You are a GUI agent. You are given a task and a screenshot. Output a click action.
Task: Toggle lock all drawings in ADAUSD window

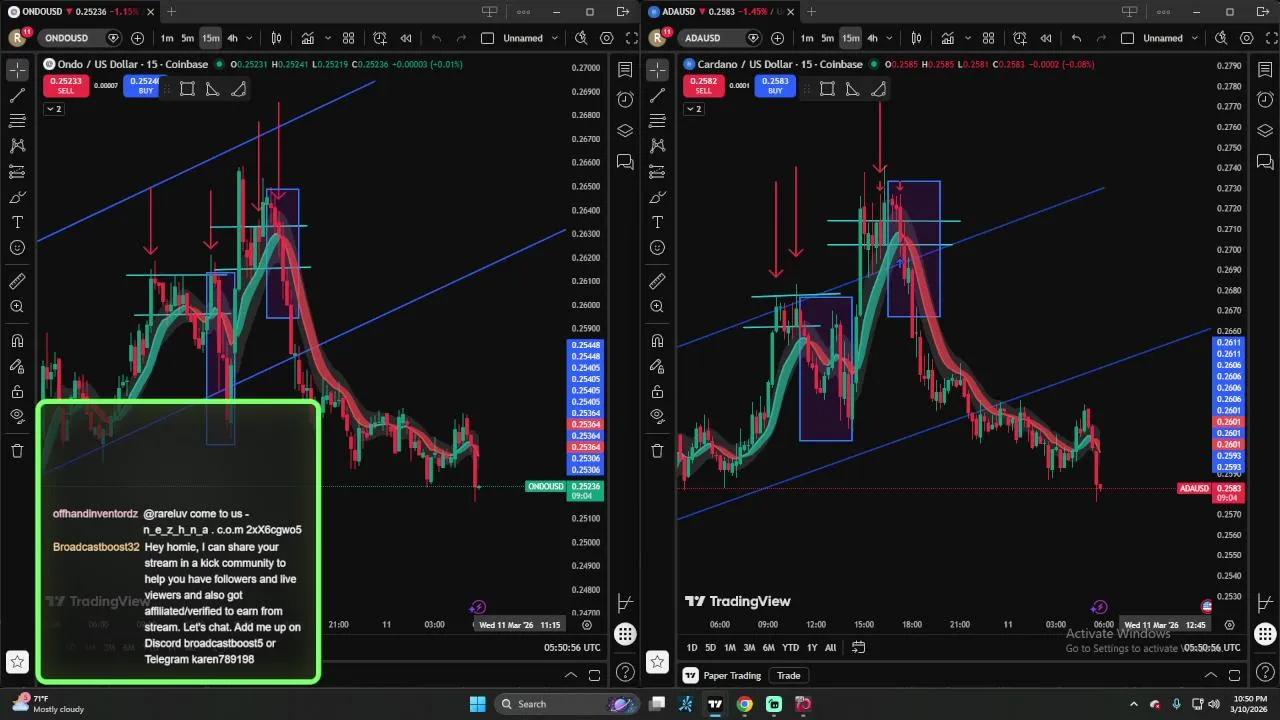(x=657, y=391)
